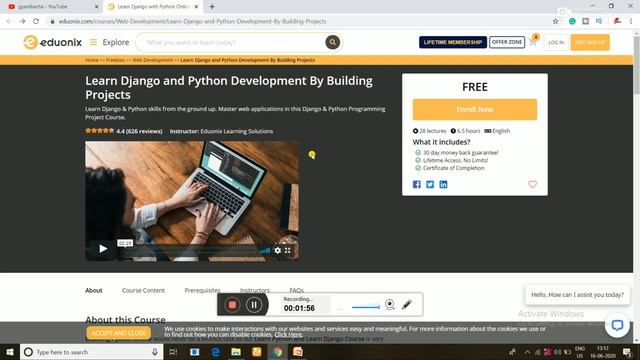This screenshot has width=640, height=360.
Task: Open the Explore hamburger menu
Action: click(x=93, y=42)
